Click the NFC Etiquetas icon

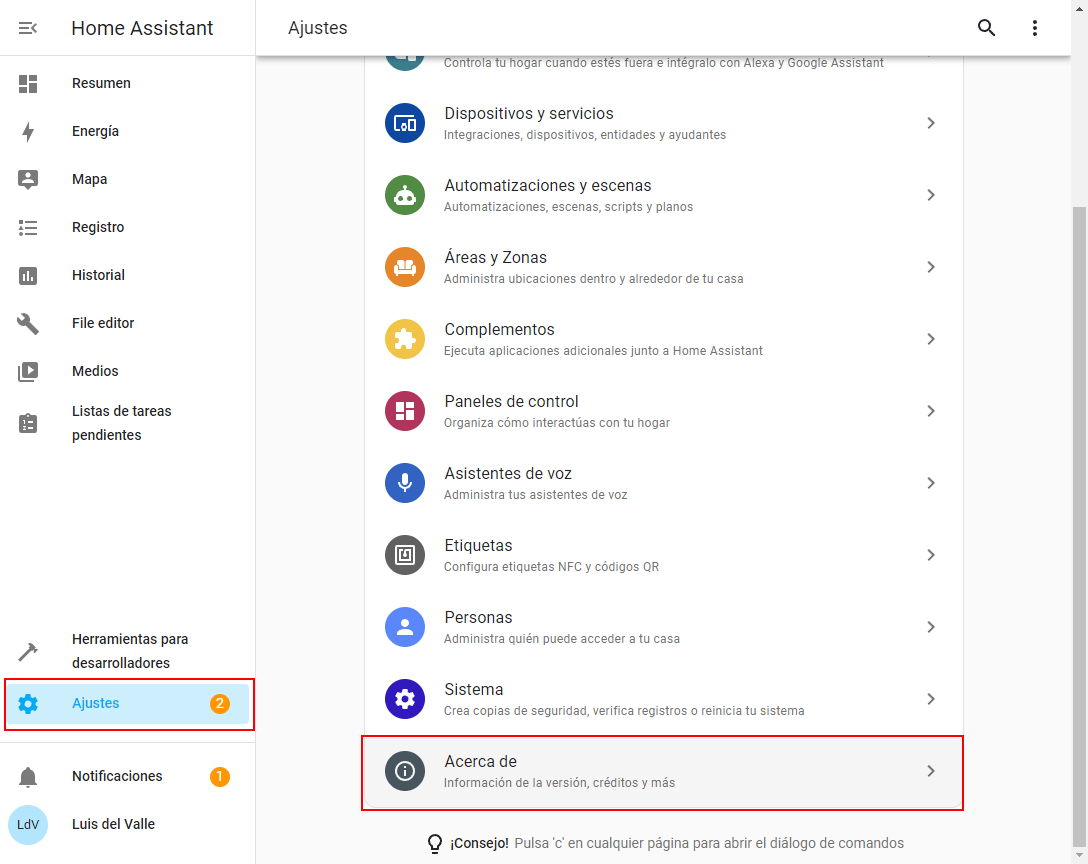[405, 555]
